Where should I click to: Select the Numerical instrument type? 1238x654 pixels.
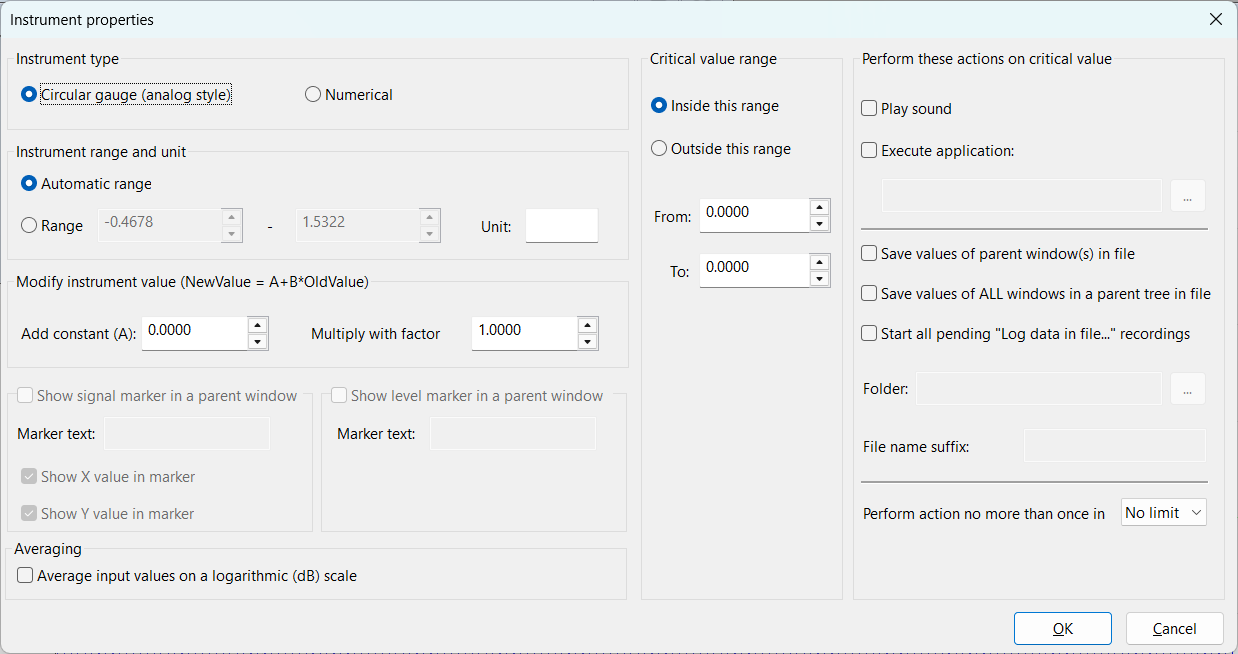tap(313, 95)
